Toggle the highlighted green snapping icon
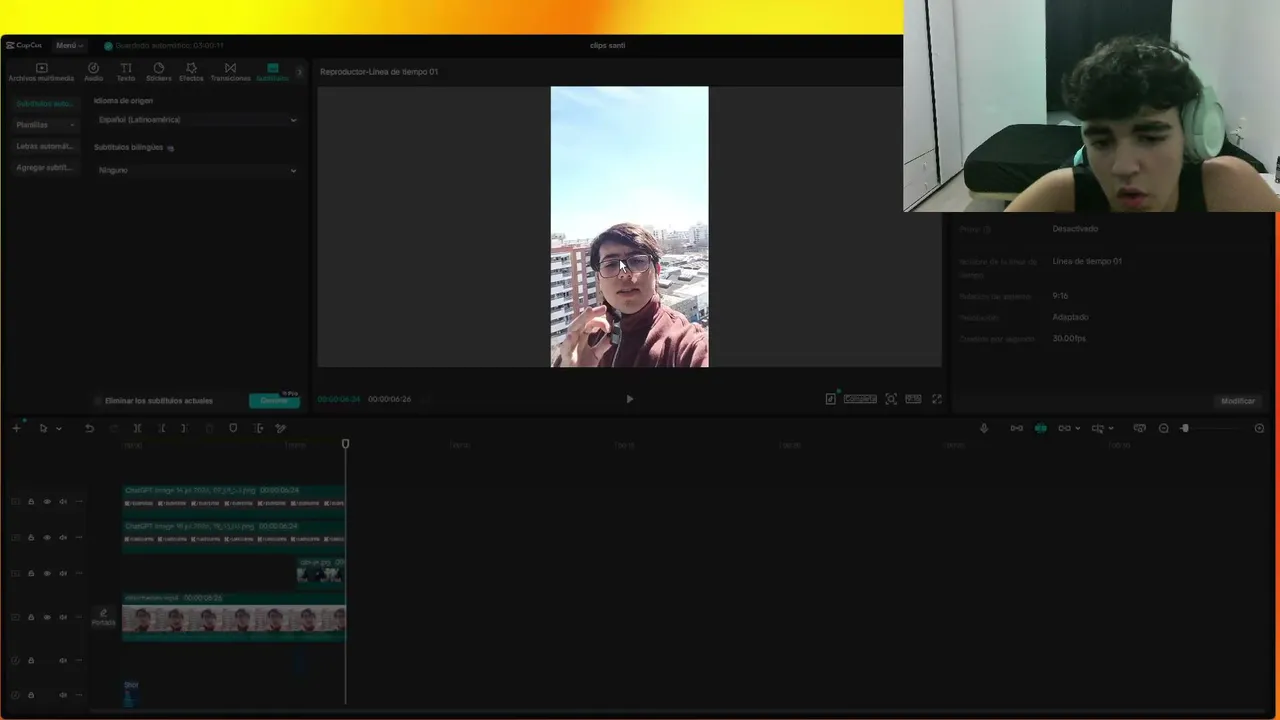 (x=1041, y=428)
